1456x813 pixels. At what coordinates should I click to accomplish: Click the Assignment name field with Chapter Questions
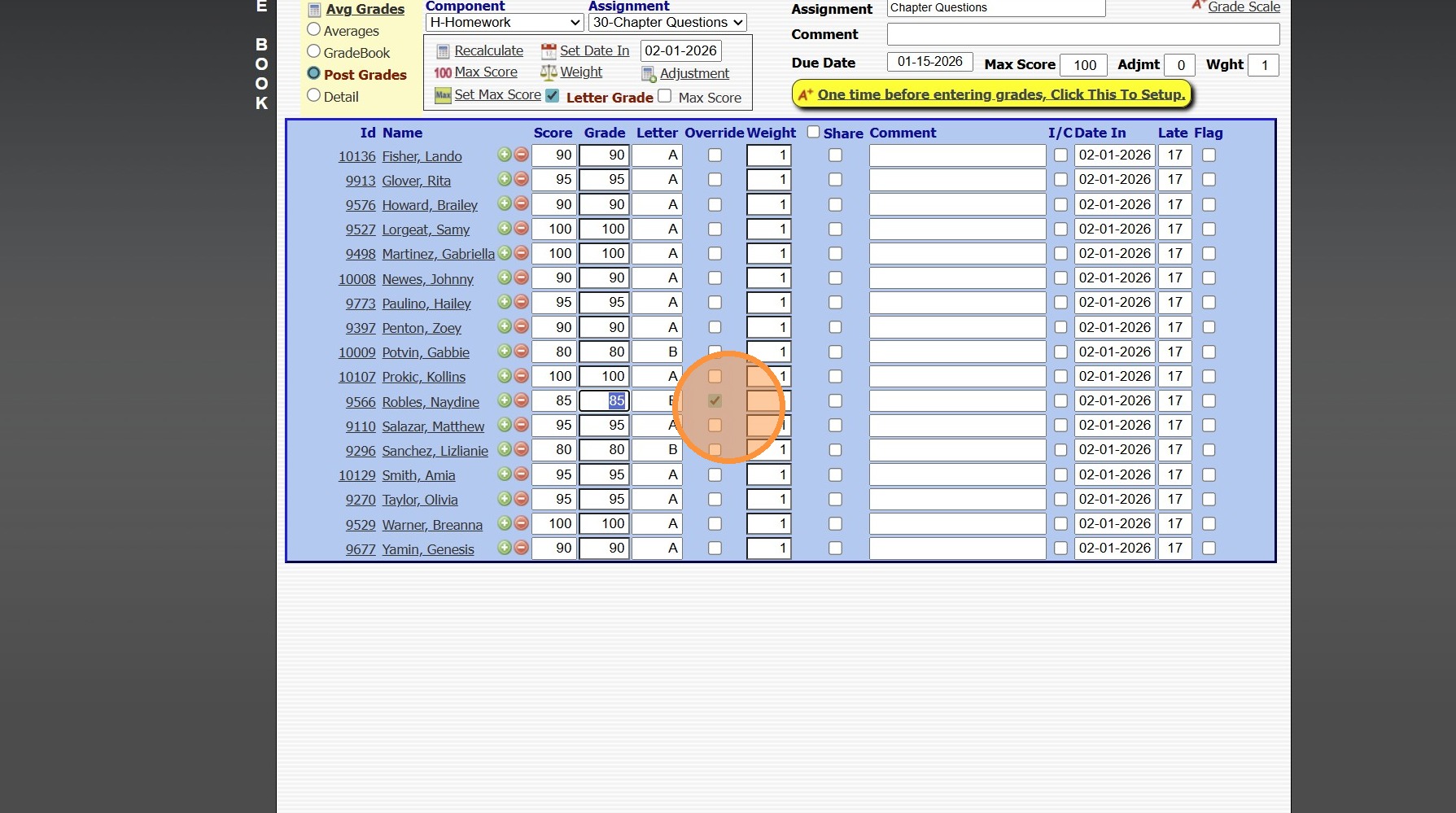(x=996, y=8)
